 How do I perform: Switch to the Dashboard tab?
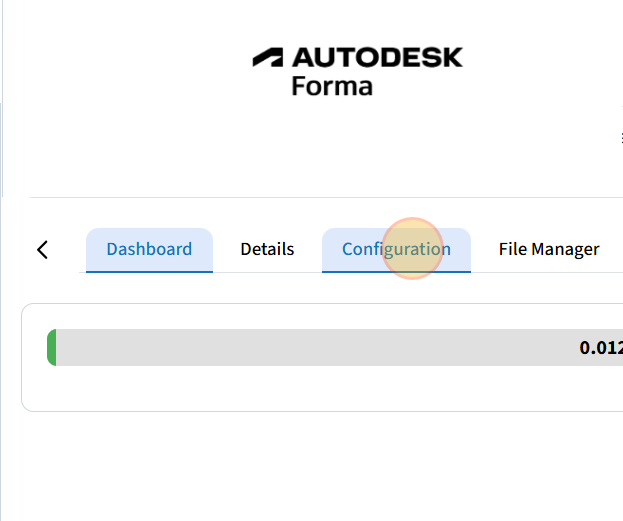click(149, 249)
